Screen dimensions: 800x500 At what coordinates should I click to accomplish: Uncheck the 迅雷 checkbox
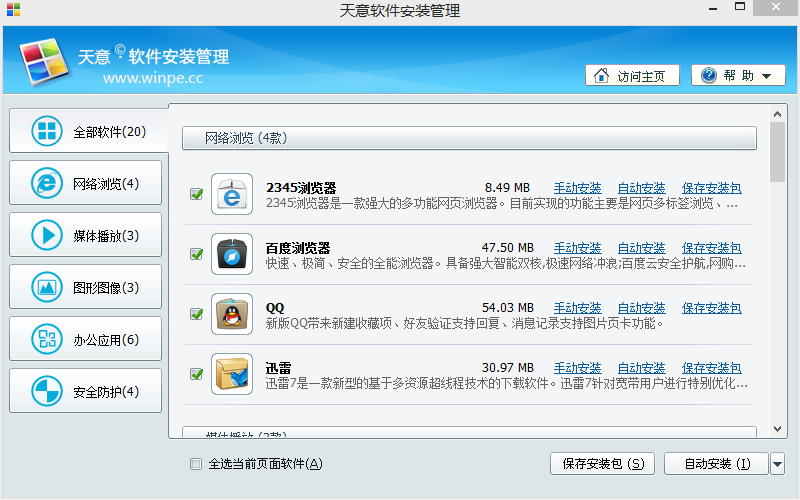(196, 374)
